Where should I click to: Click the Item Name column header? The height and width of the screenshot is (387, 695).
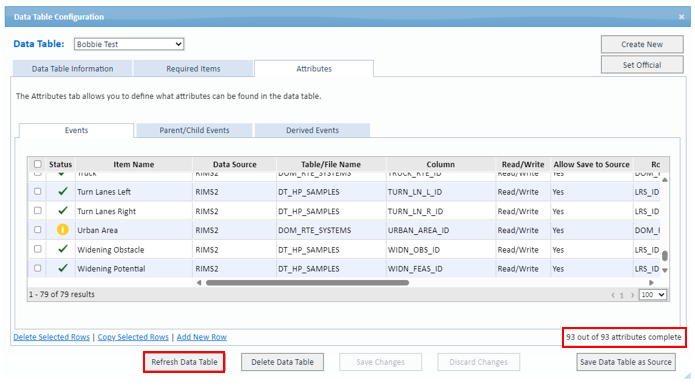click(133, 164)
